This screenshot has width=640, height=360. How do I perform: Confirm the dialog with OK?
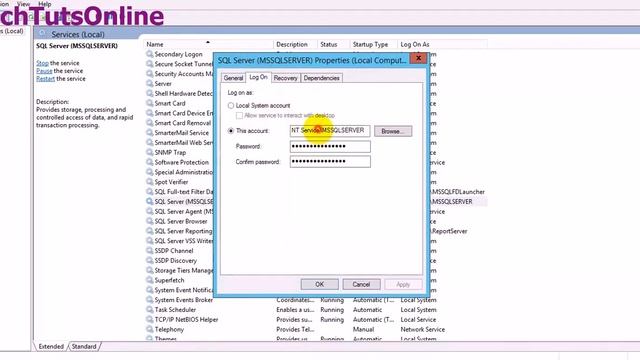coord(320,284)
